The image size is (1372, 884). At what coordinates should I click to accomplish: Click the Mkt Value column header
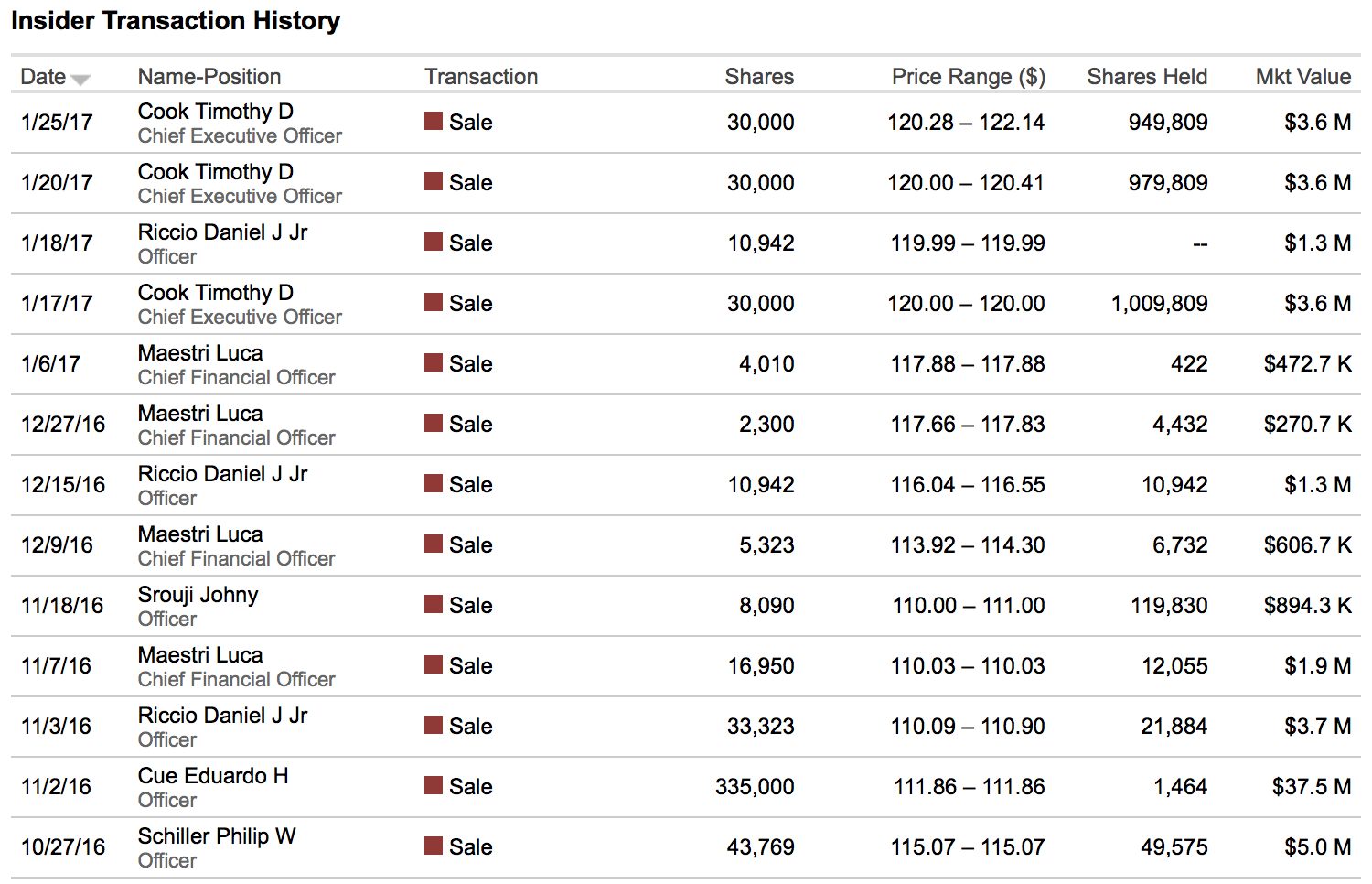1302,77
